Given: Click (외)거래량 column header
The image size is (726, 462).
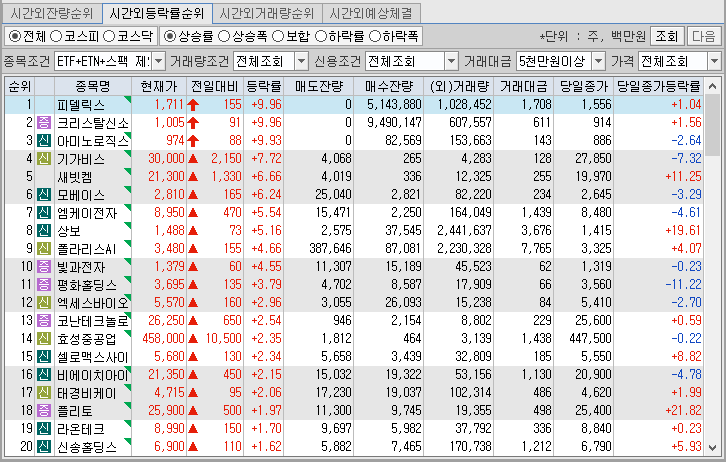Looking at the screenshot, I should (458, 86).
